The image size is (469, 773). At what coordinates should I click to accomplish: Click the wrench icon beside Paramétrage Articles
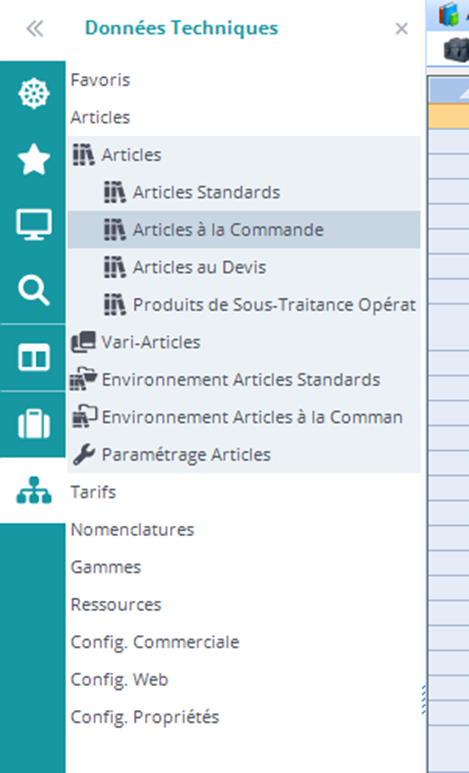click(84, 455)
